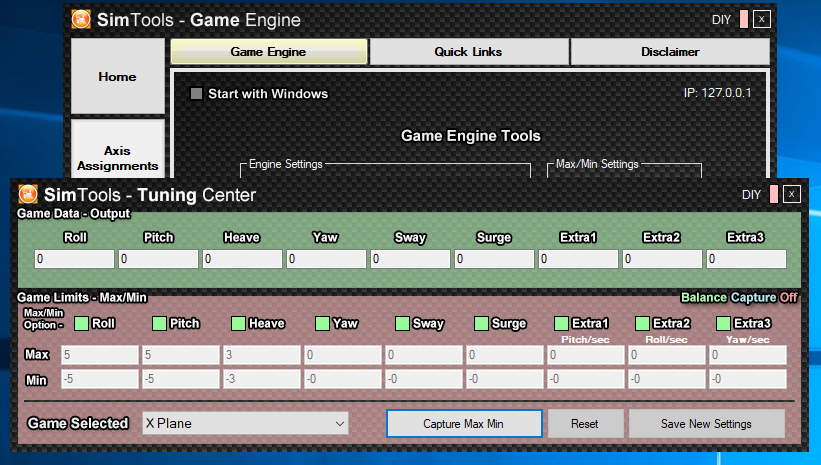Click the Sway Min value field
Viewport: 821px width, 465px height.
click(x=424, y=379)
